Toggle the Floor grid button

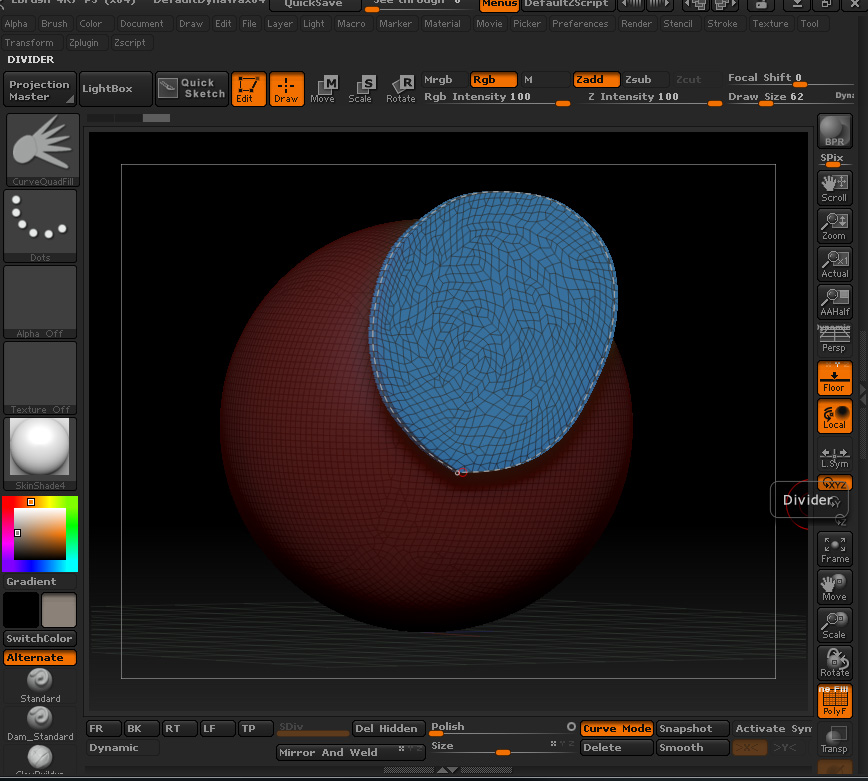click(x=834, y=378)
